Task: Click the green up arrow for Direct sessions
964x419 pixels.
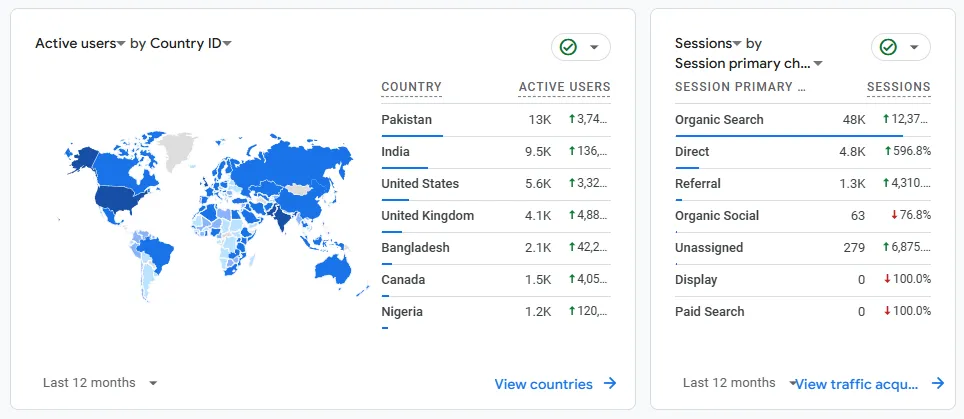Action: pos(888,151)
